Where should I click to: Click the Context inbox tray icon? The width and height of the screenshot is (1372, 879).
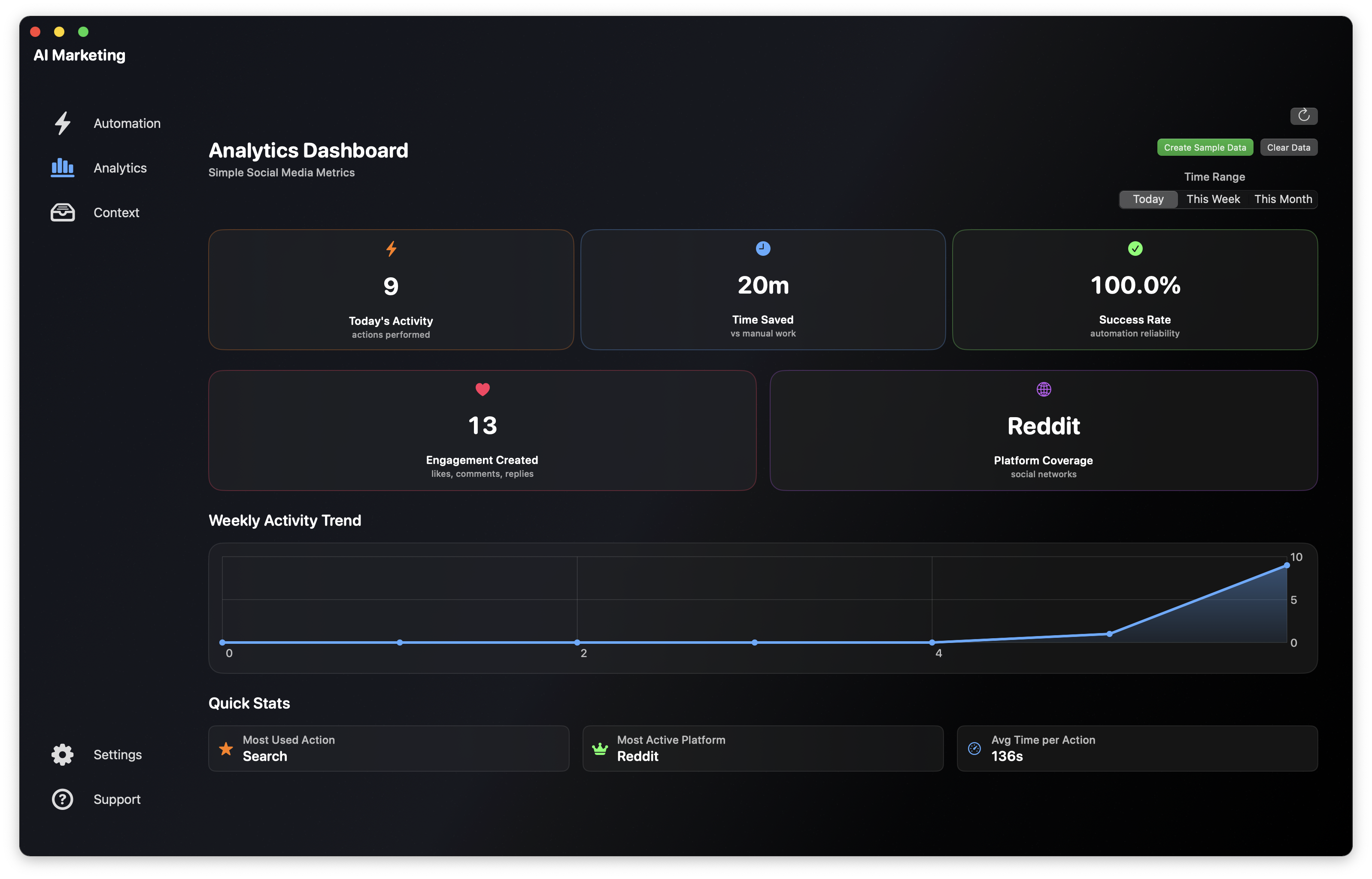(62, 212)
